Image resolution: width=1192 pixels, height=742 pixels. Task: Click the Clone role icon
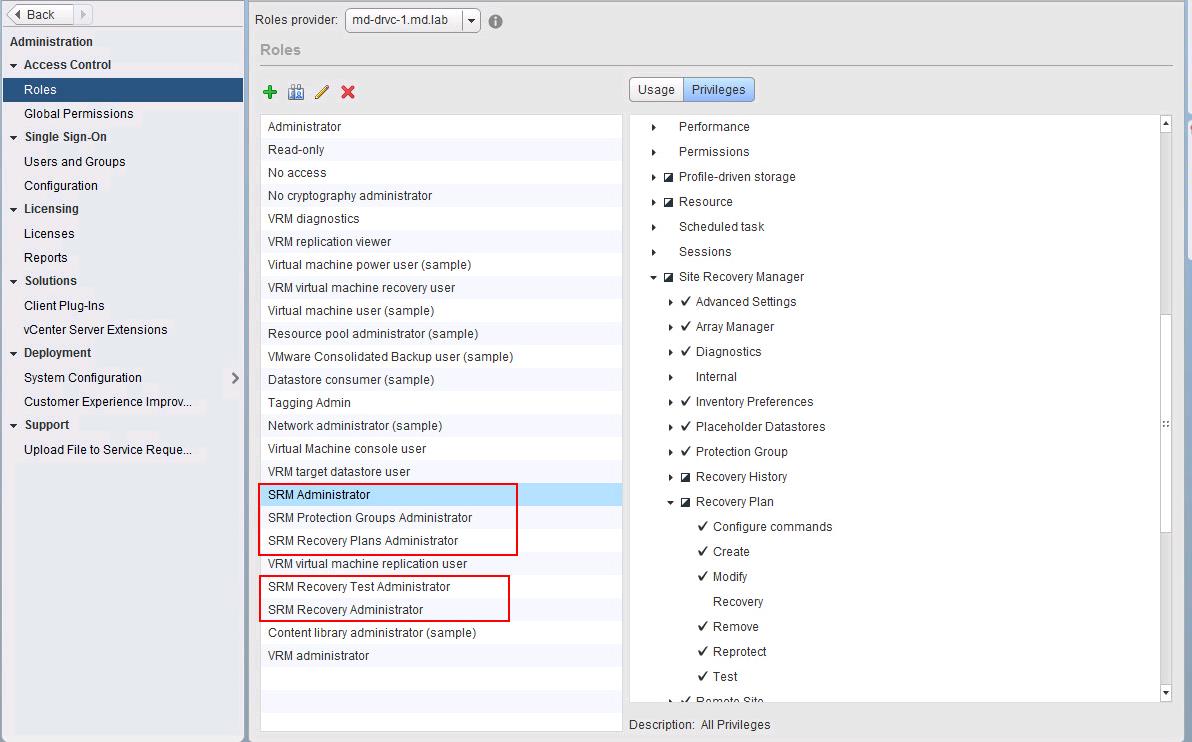pyautogui.click(x=296, y=92)
